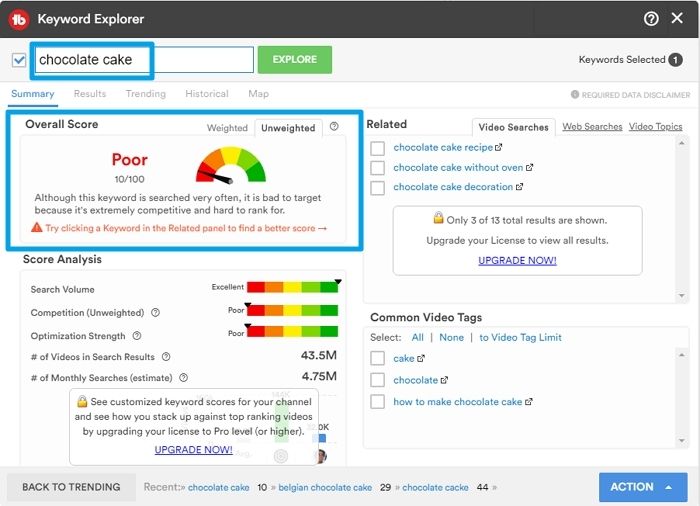Click Common Video Tags scroll up arrow
The height and width of the screenshot is (506, 700).
(x=682, y=355)
